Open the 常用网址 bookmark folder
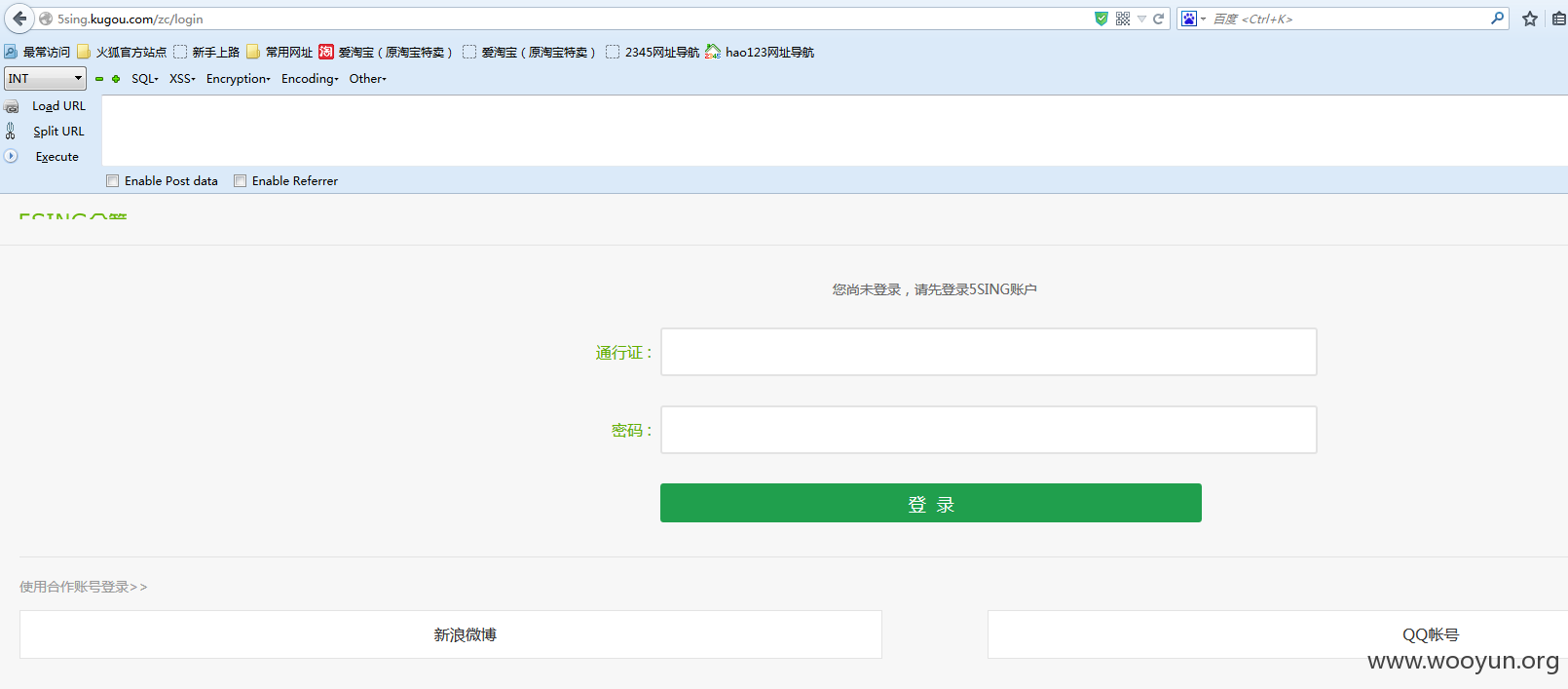This screenshot has width=1568, height=689. pos(280,52)
